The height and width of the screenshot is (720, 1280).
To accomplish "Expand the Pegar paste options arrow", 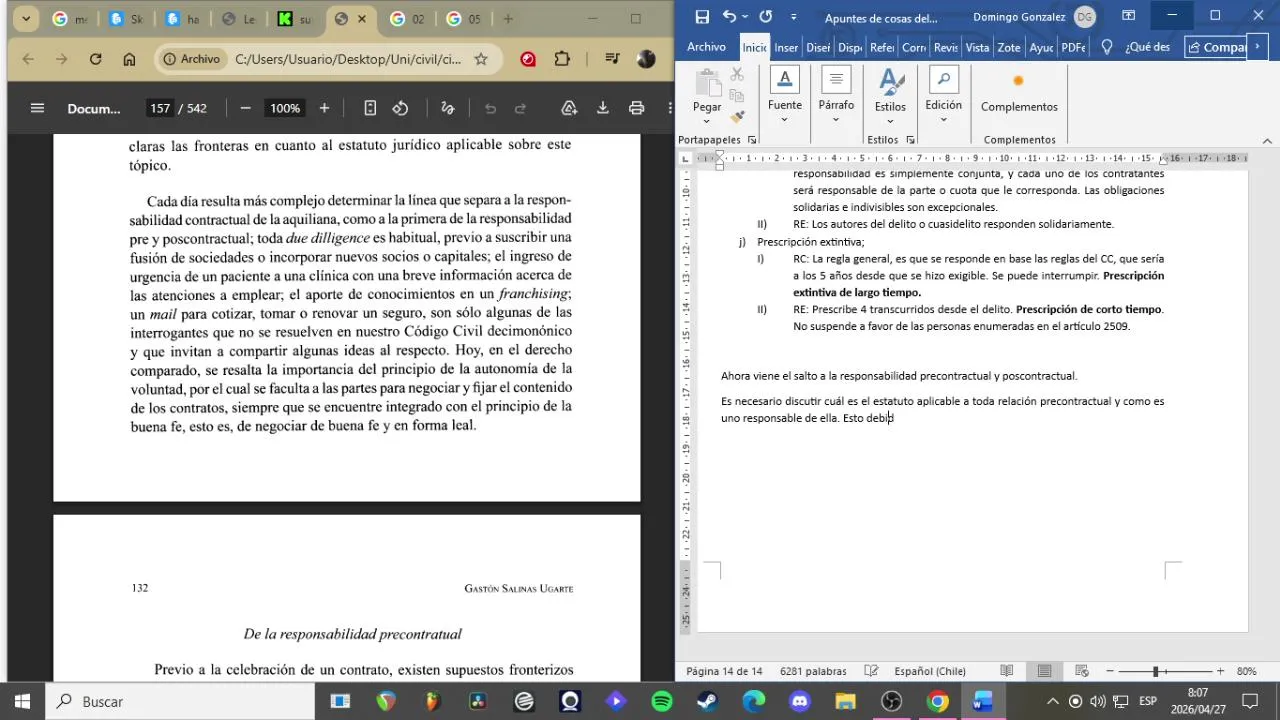I will [707, 120].
